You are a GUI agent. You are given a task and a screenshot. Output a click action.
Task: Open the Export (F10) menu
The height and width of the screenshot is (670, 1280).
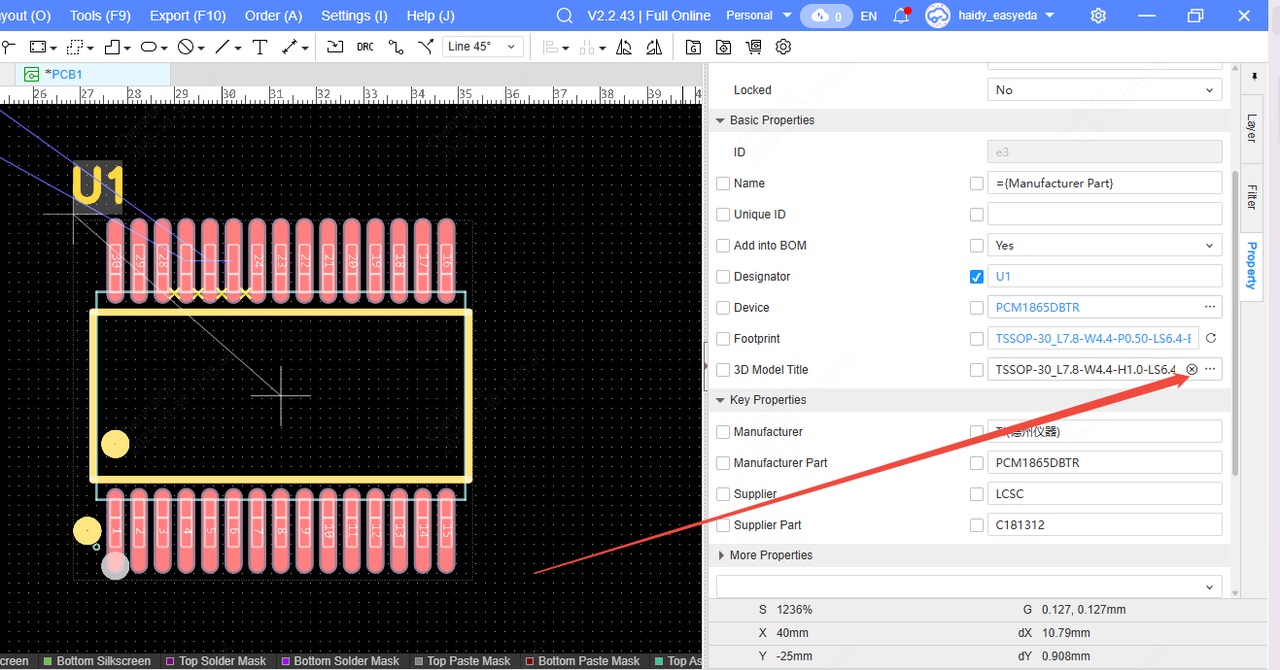point(187,16)
